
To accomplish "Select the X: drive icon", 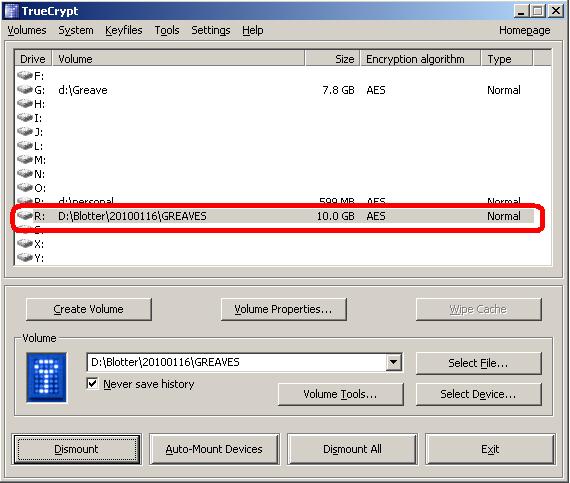I will [25, 243].
